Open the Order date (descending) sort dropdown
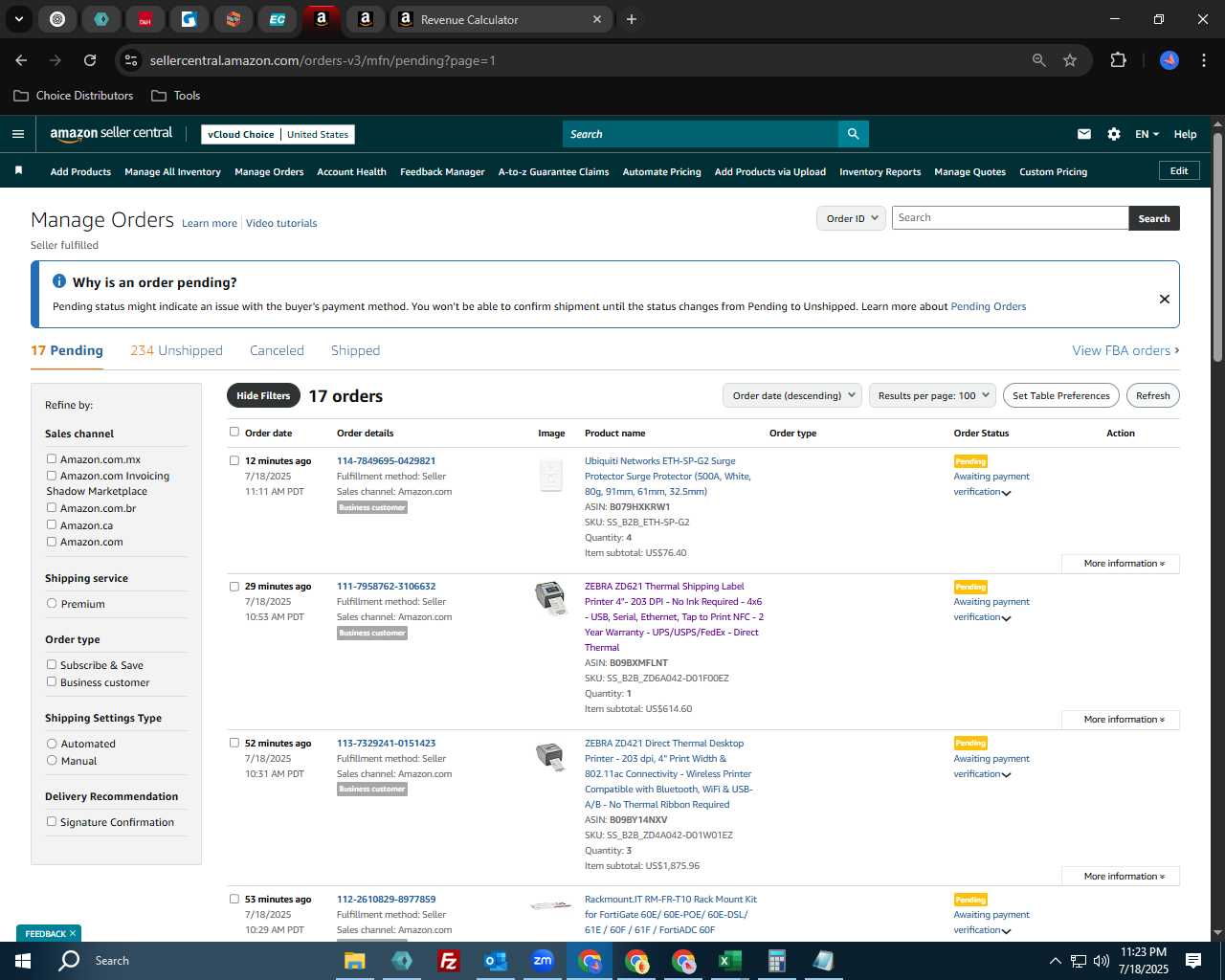This screenshot has height=980, width=1225. pyautogui.click(x=792, y=395)
